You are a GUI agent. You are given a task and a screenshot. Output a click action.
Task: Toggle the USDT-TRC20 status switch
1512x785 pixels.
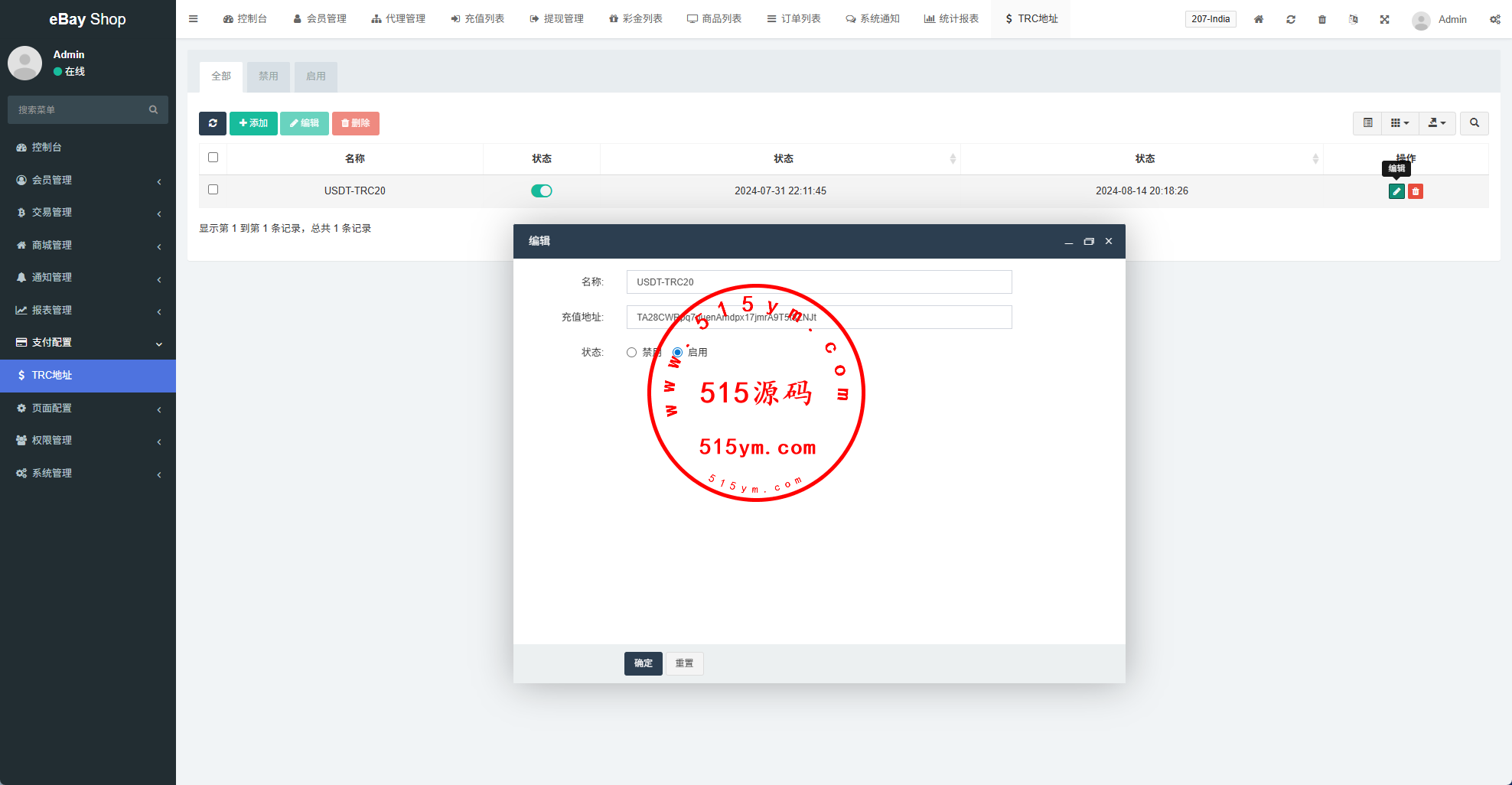541,191
